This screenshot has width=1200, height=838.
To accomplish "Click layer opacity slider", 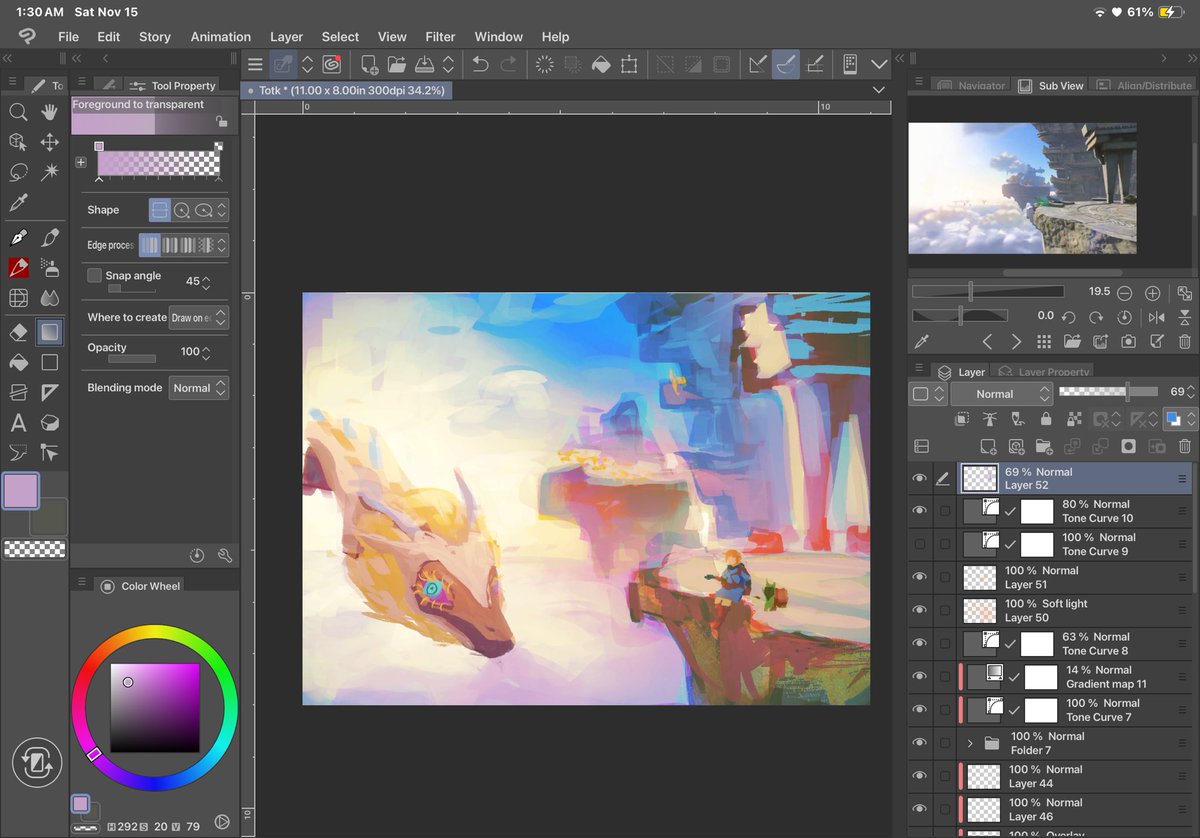I will tap(1110, 393).
